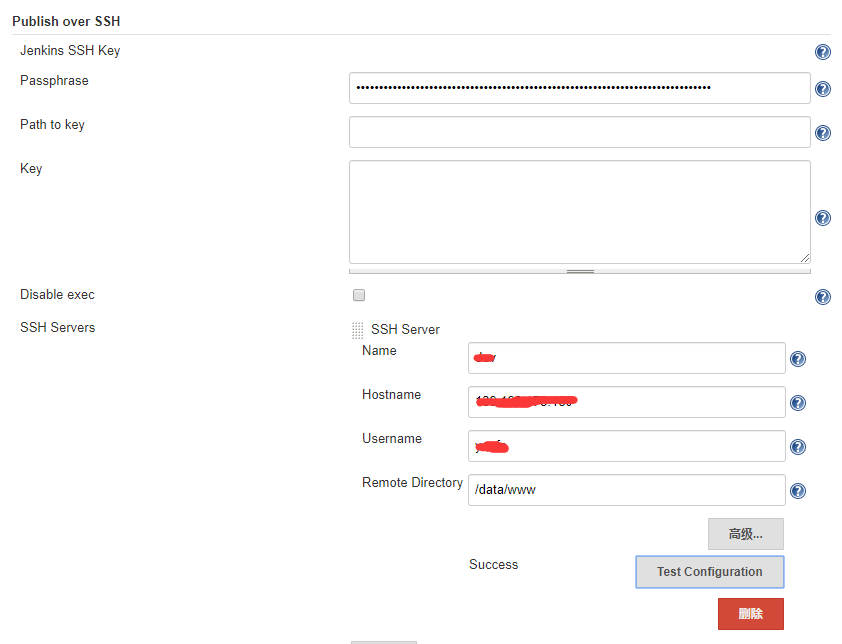Open help for the Passphrase field
842x644 pixels.
click(823, 88)
